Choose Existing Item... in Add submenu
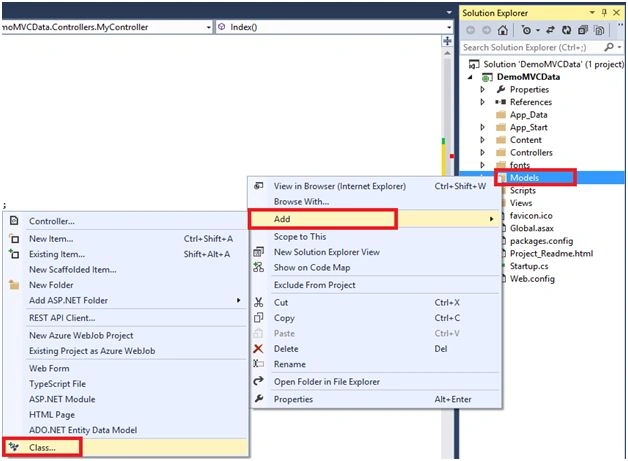Image resolution: width=628 pixels, height=461 pixels. click(125, 254)
